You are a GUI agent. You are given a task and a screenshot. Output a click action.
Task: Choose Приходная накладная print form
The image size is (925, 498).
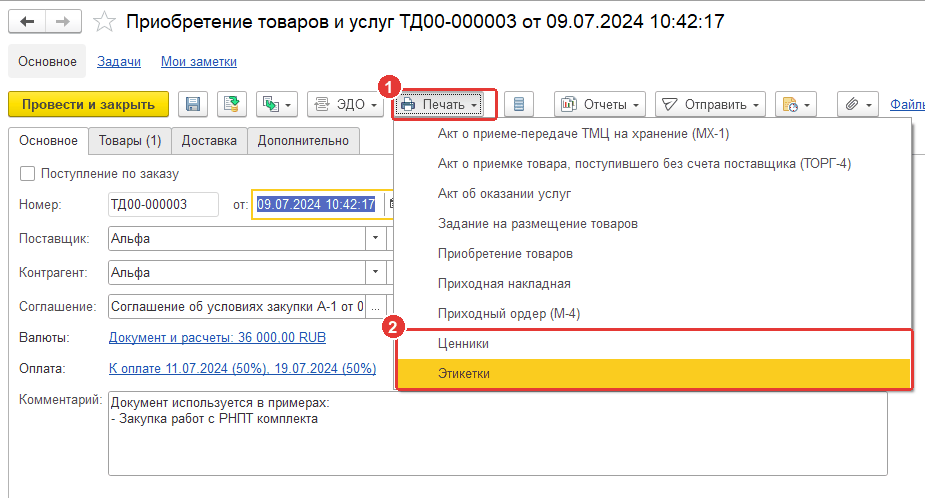pos(652,284)
